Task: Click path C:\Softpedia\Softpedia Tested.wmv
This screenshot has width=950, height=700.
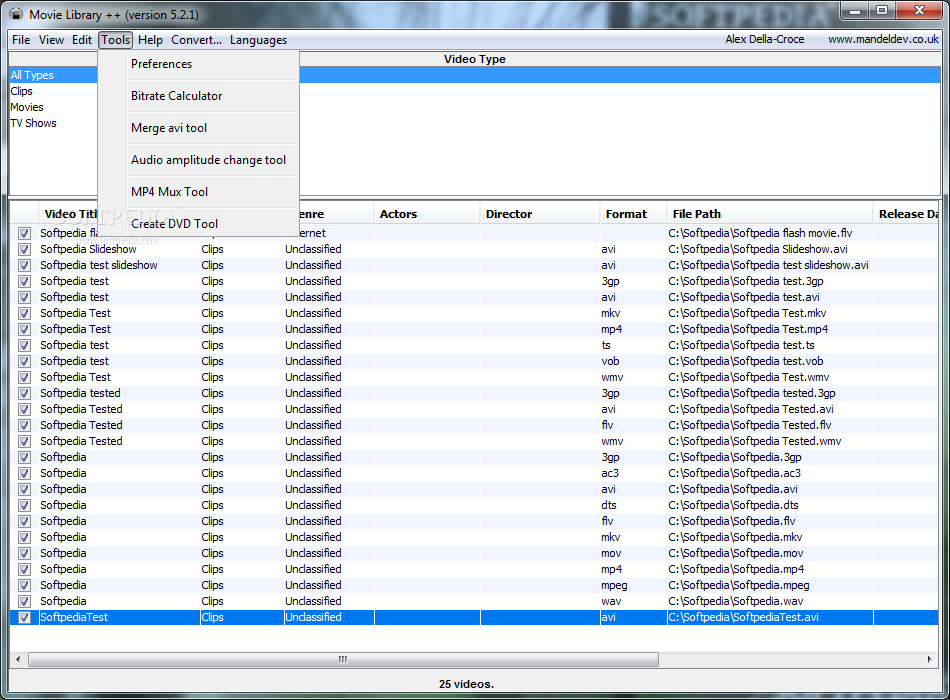Action: [x=755, y=441]
